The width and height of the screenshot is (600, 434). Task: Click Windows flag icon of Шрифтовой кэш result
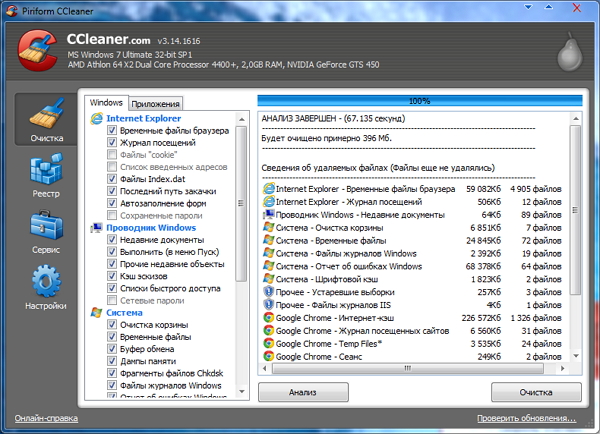(269, 279)
